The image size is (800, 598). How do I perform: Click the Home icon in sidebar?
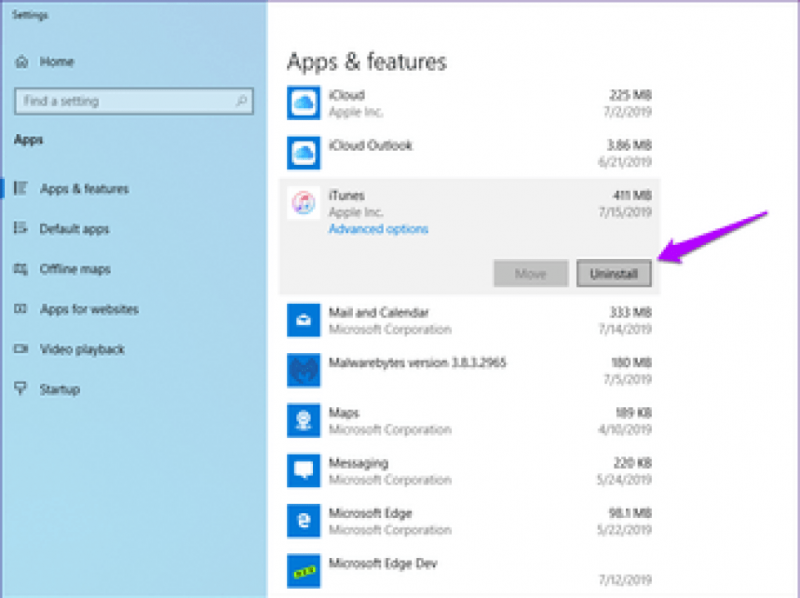pyautogui.click(x=21, y=62)
